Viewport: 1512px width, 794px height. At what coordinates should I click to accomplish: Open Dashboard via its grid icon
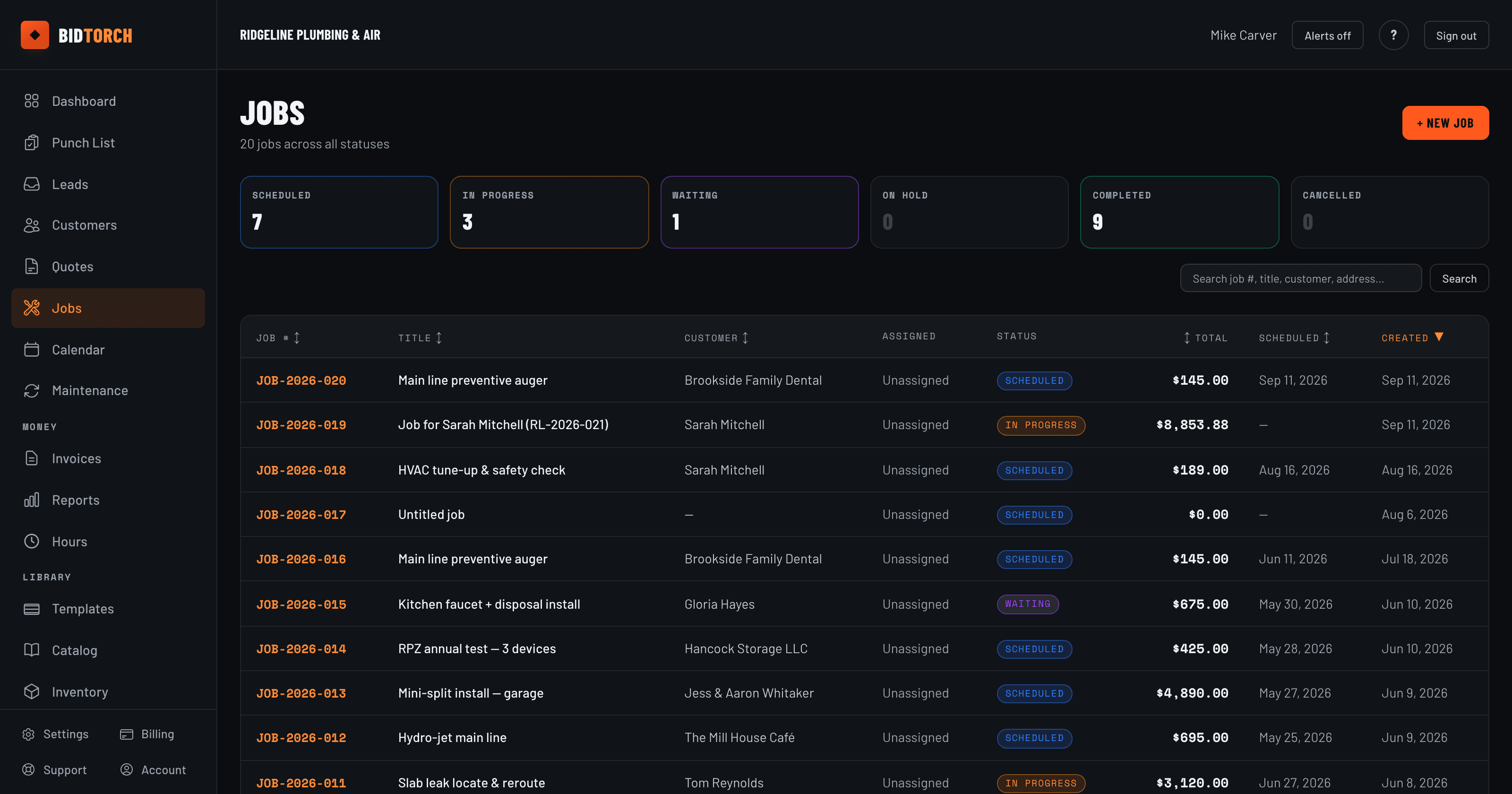pyautogui.click(x=32, y=101)
